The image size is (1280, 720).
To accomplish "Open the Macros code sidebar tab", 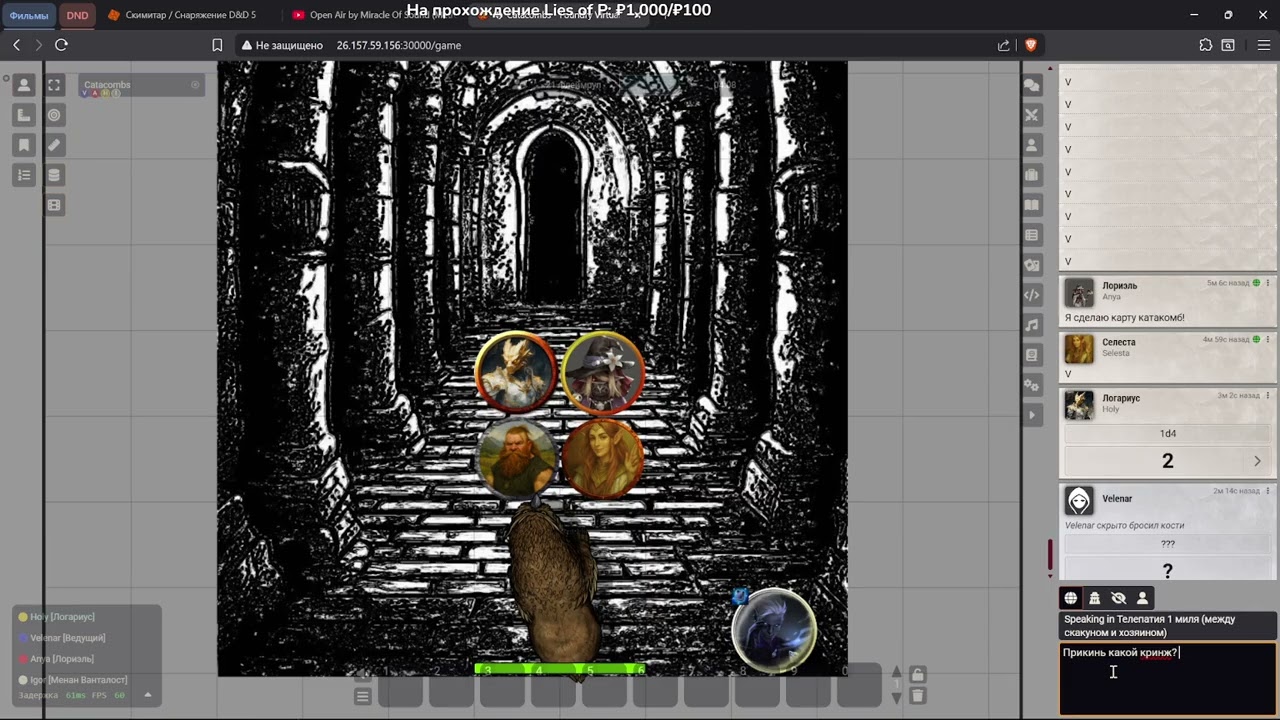I will (x=1032, y=295).
